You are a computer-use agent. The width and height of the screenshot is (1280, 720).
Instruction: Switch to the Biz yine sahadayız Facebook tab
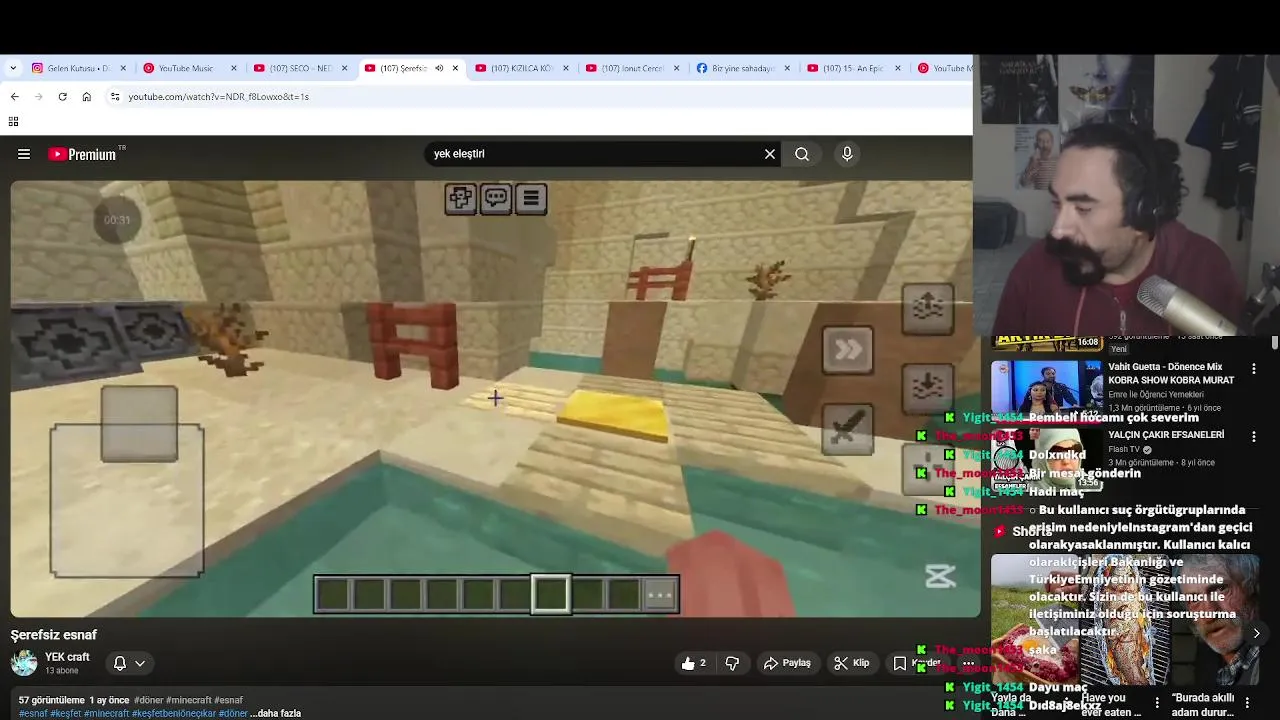[743, 68]
